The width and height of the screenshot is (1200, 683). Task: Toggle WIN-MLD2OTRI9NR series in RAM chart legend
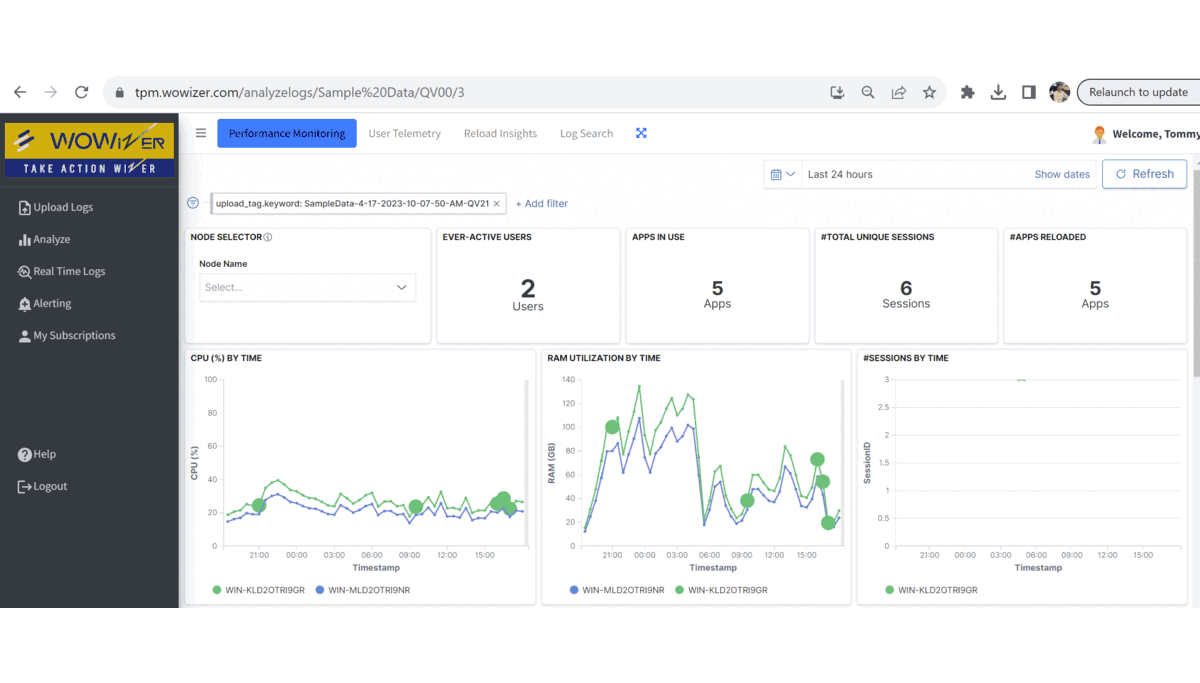coord(615,590)
